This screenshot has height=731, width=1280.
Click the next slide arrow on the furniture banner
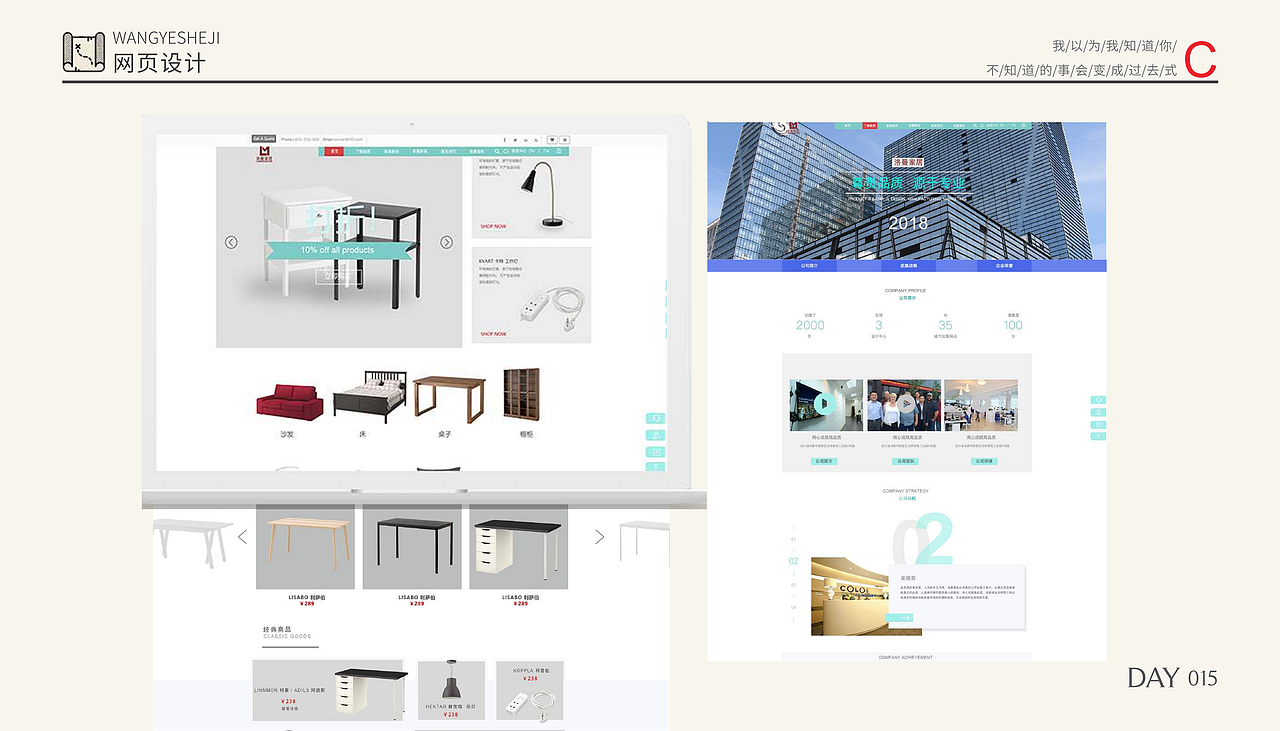pyautogui.click(x=447, y=242)
